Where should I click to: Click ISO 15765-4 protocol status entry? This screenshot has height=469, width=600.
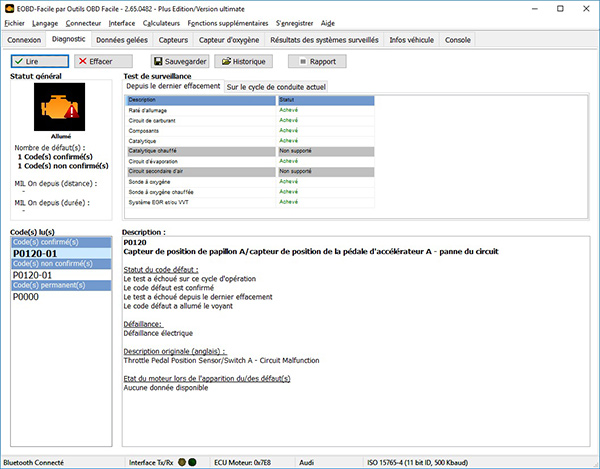pos(417,462)
